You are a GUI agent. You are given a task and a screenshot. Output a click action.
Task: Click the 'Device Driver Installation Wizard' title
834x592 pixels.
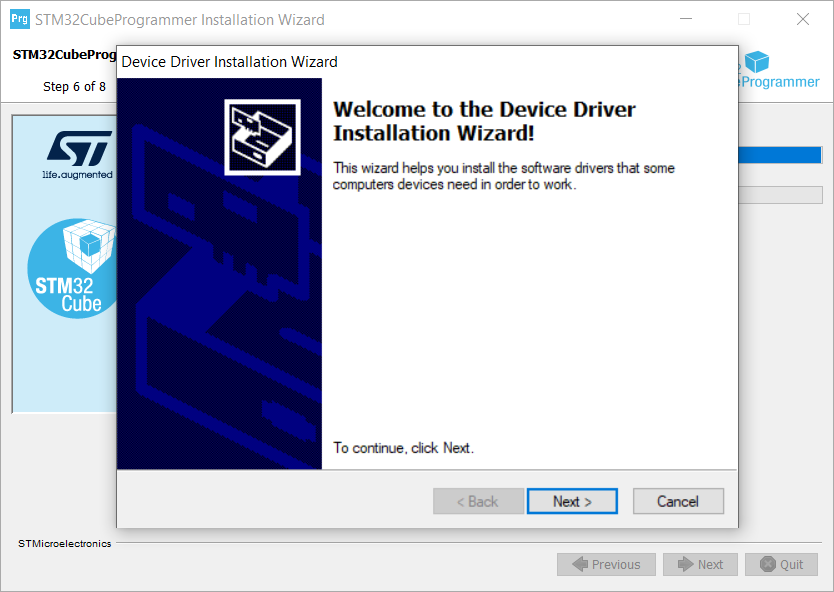click(229, 62)
